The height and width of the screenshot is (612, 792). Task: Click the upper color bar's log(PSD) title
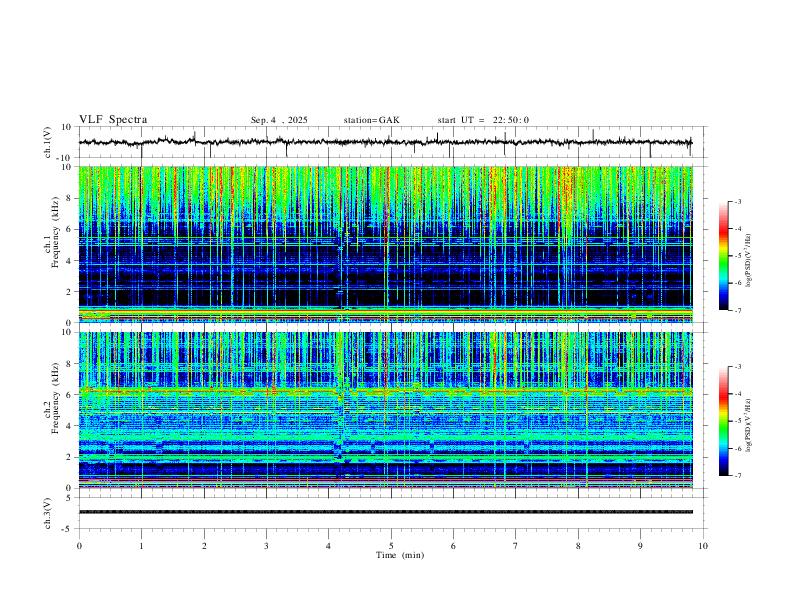coord(749,261)
